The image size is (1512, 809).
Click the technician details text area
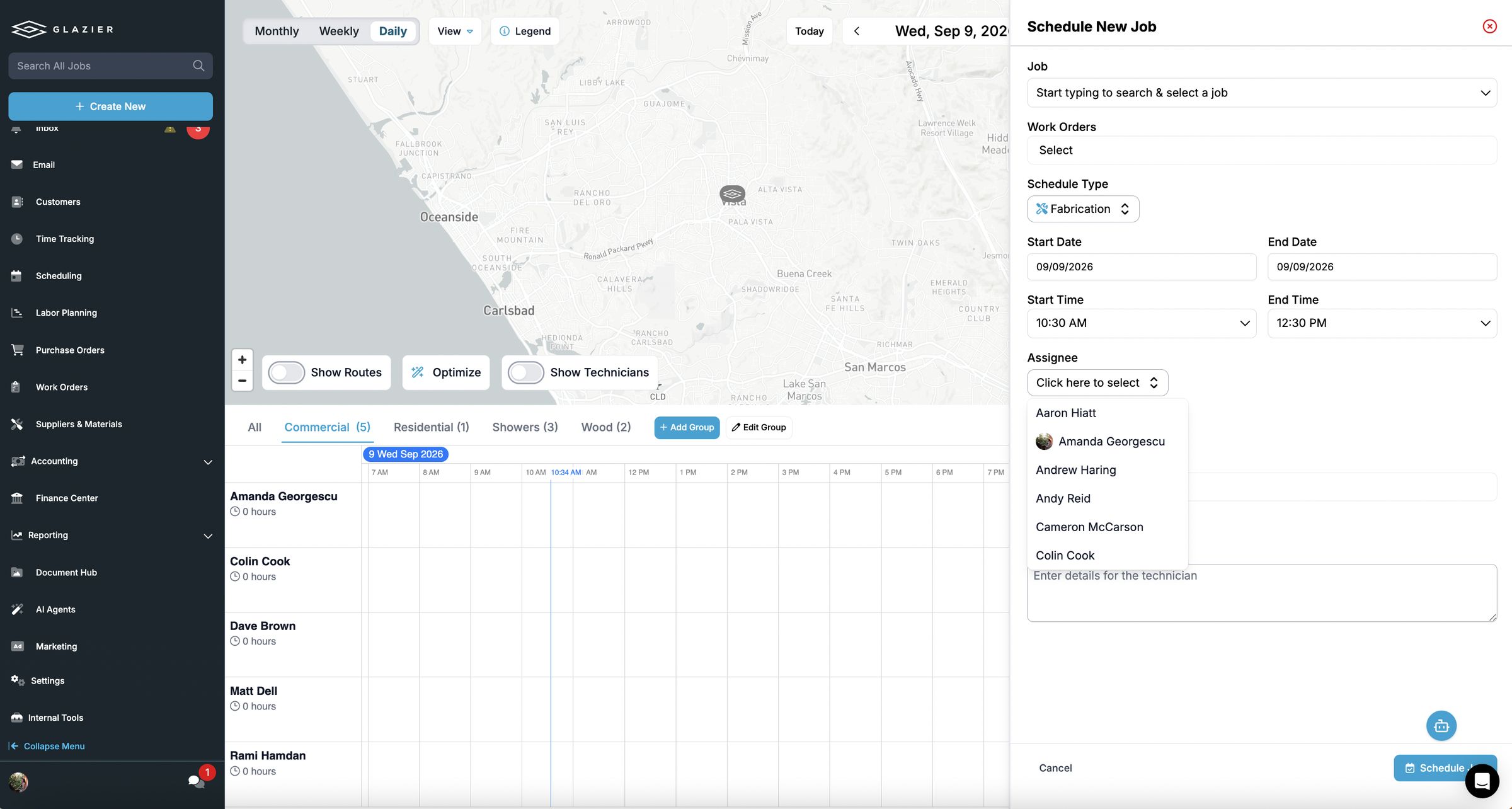(1262, 593)
